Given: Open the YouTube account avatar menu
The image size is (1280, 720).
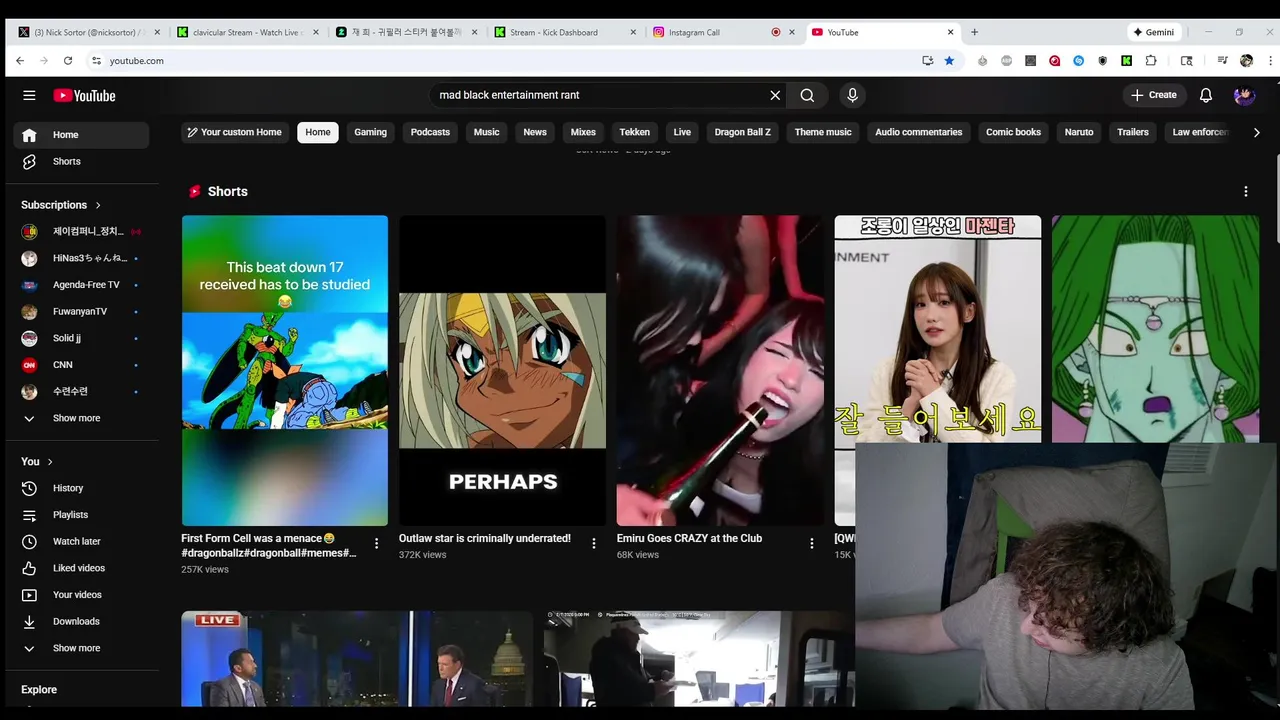Looking at the screenshot, I should pos(1244,95).
